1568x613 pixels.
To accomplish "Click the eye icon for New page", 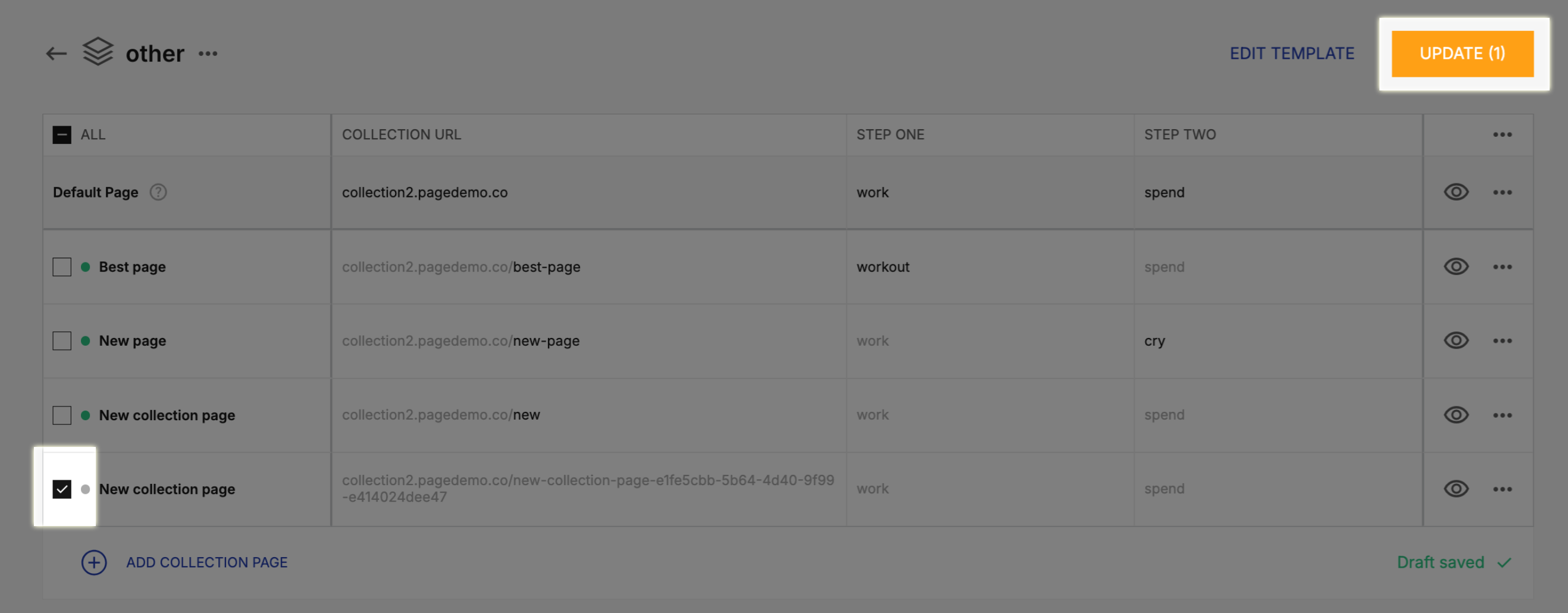I will (1456, 340).
